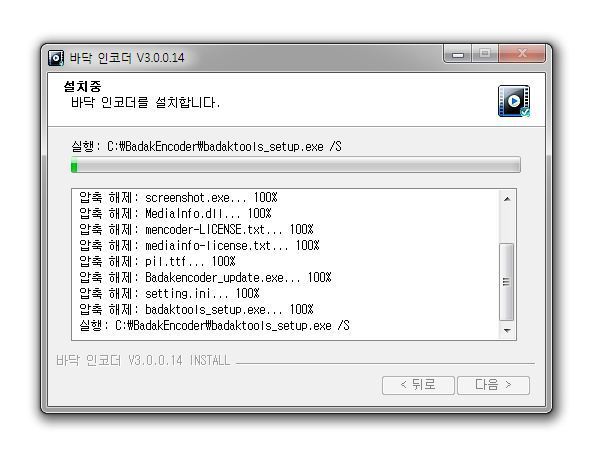Select log line screenshot.exe... 100%
The height and width of the screenshot is (469, 594).
pyautogui.click(x=178, y=197)
